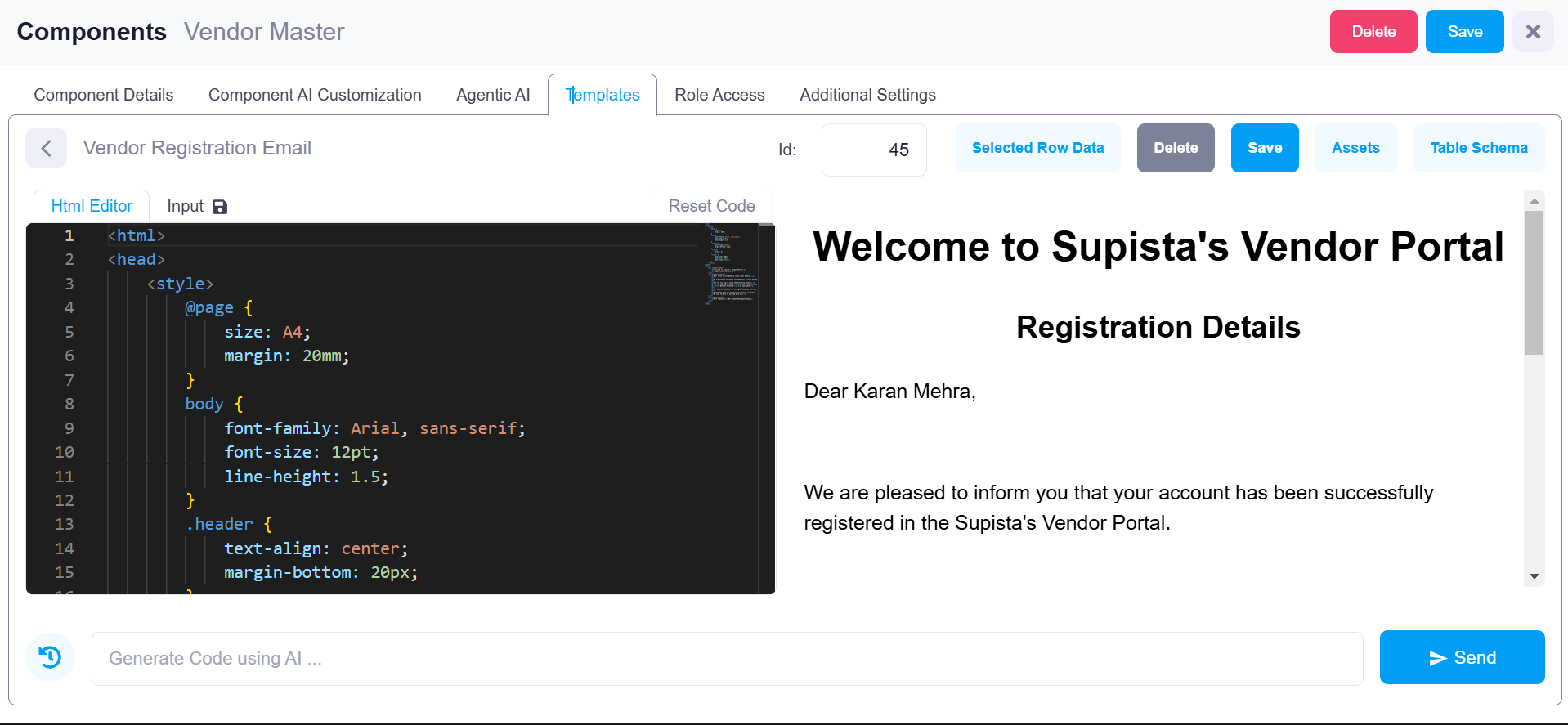1568x725 pixels.
Task: Click 'margin: 20mm;' in the code
Action: click(x=287, y=356)
